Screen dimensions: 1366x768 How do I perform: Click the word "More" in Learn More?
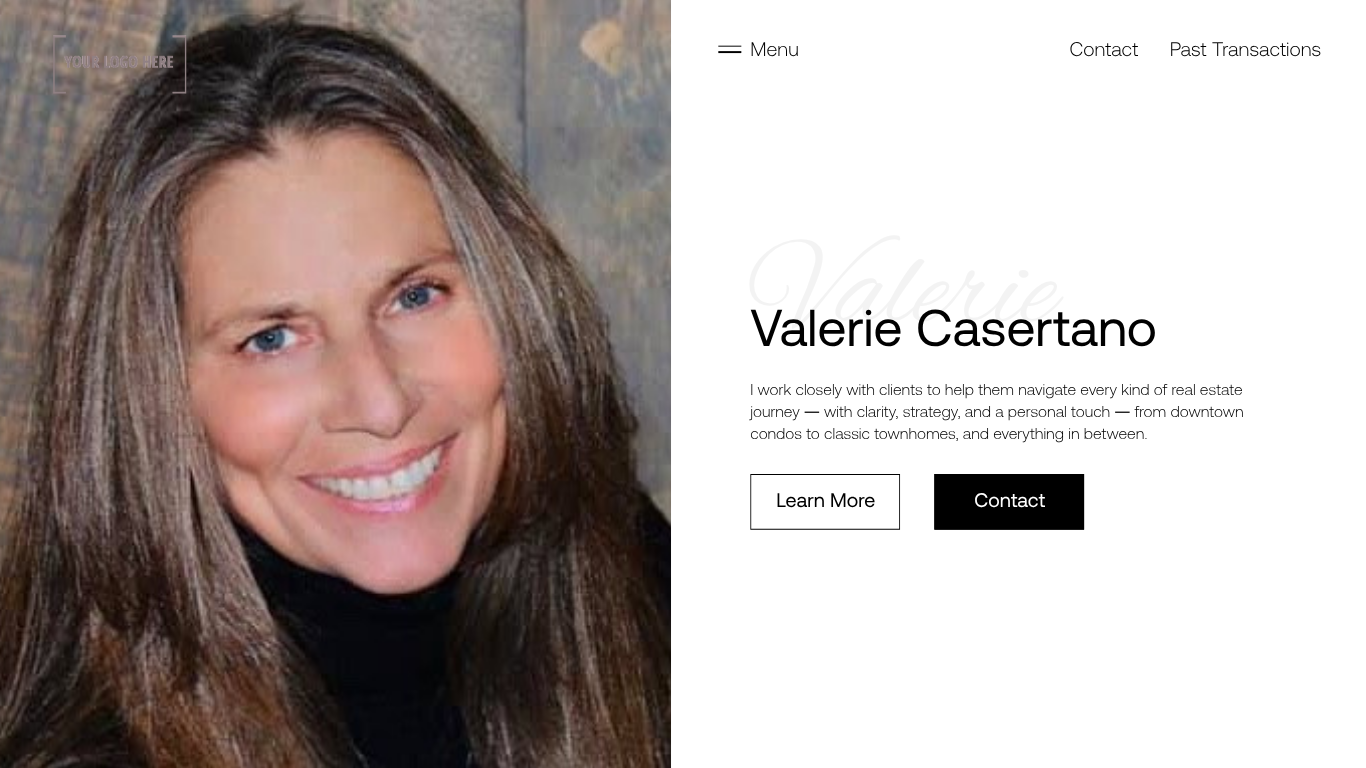tap(852, 501)
